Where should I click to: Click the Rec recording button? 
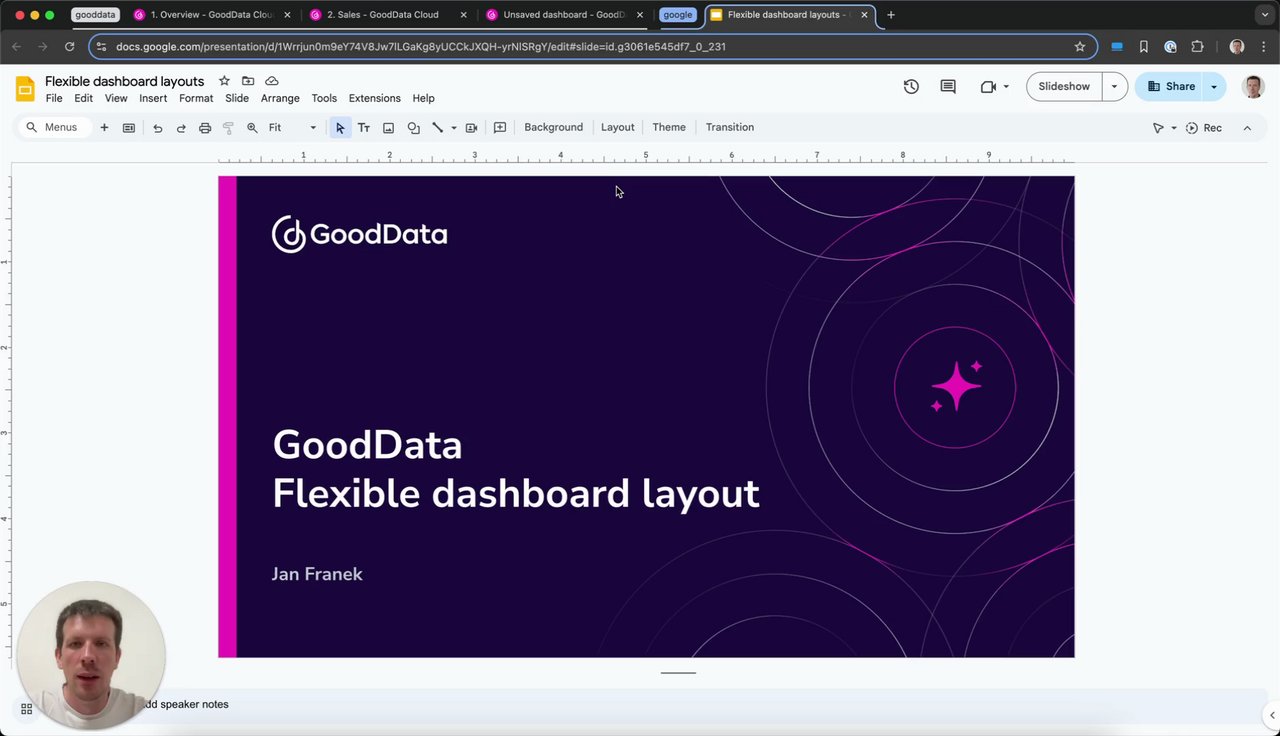coord(1204,128)
